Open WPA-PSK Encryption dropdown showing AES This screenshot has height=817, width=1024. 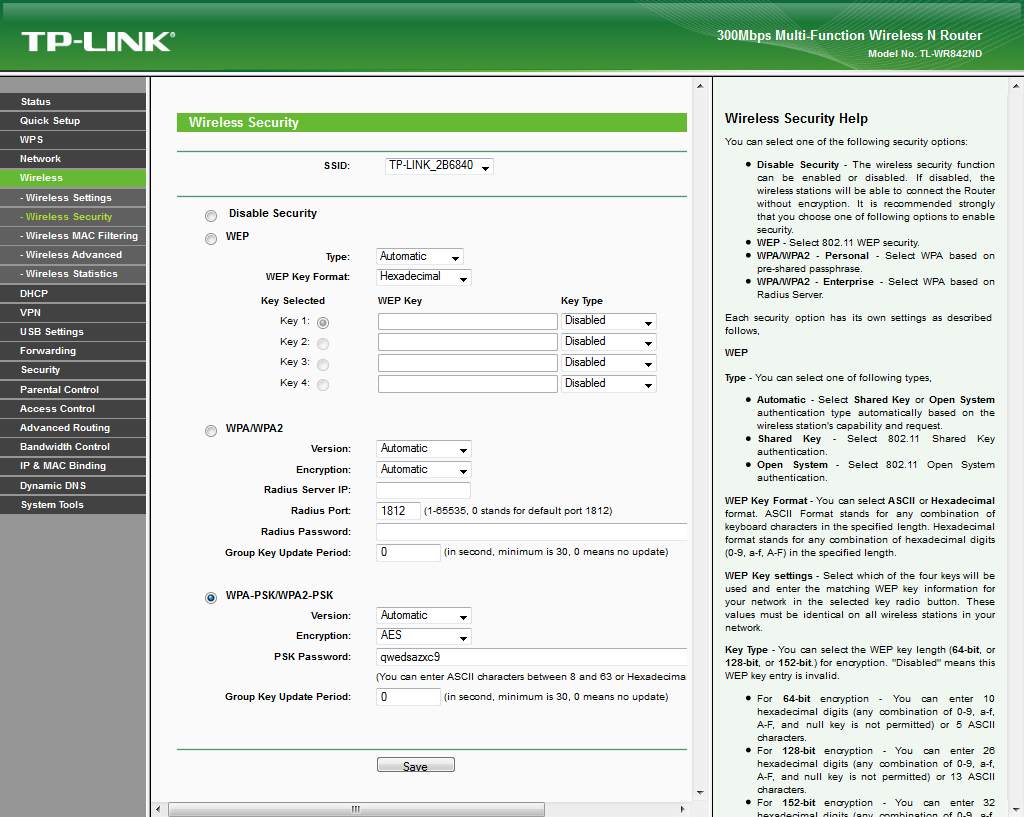pos(424,635)
